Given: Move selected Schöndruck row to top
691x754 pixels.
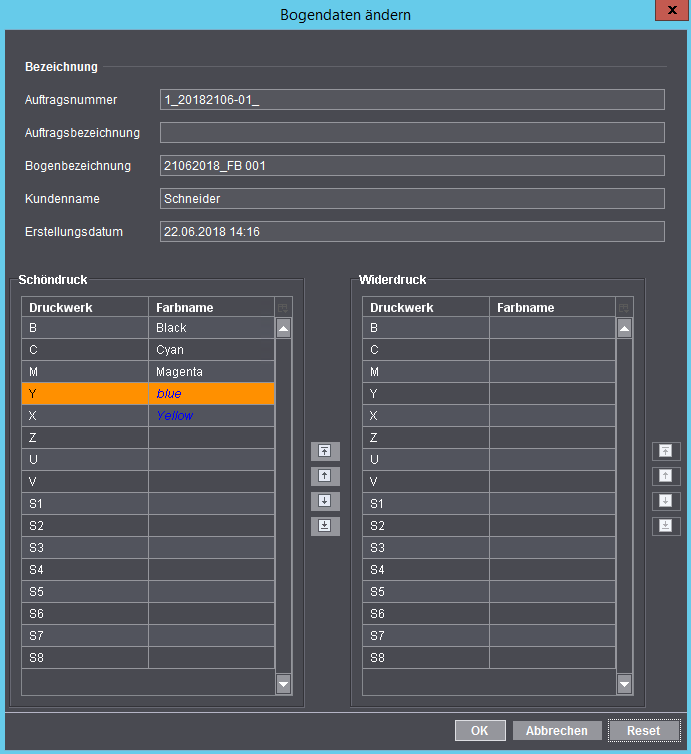Looking at the screenshot, I should point(325,451).
